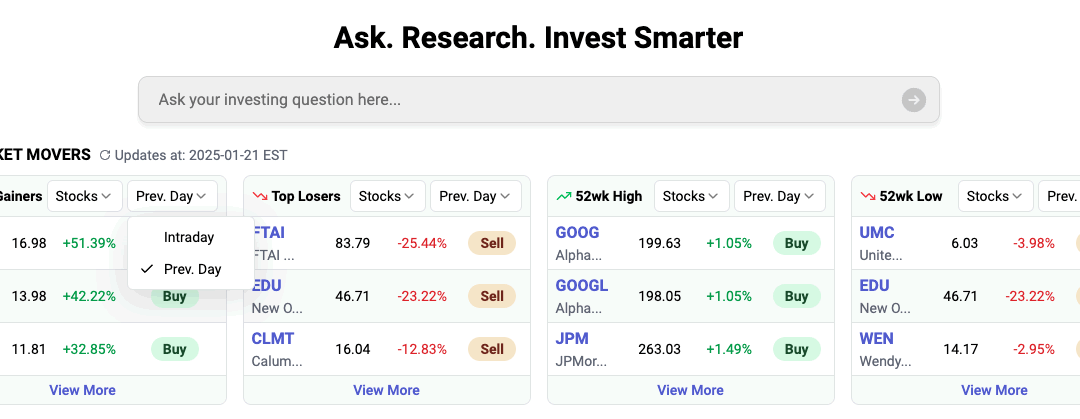Click the investing question input field

click(520, 100)
